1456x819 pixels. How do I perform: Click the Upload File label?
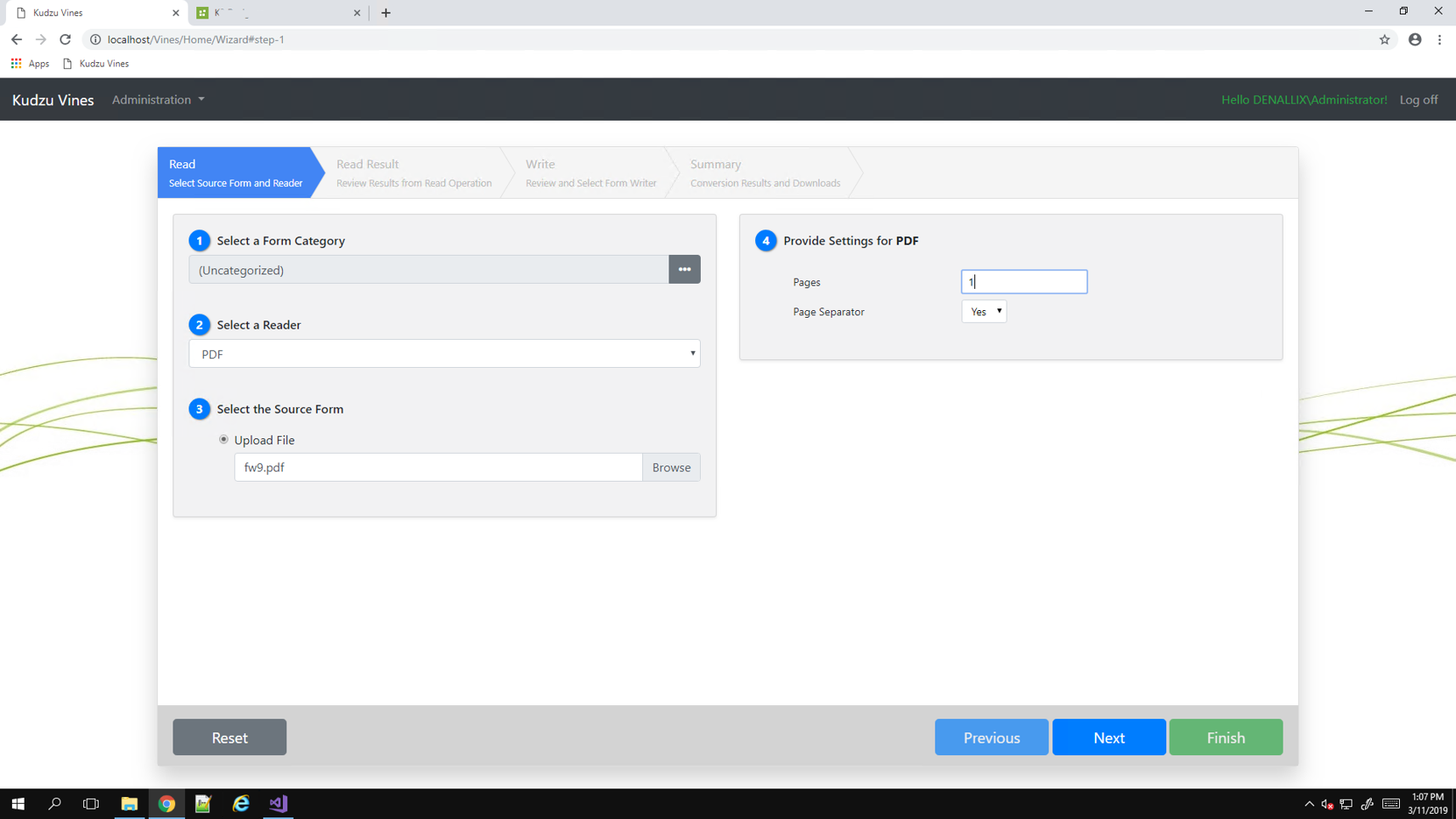coord(264,440)
